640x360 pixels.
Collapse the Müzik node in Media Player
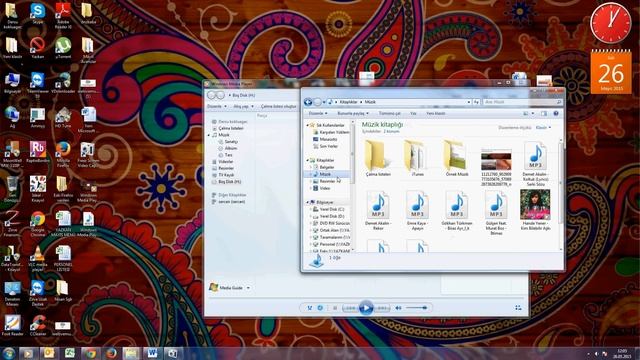[x=209, y=135]
